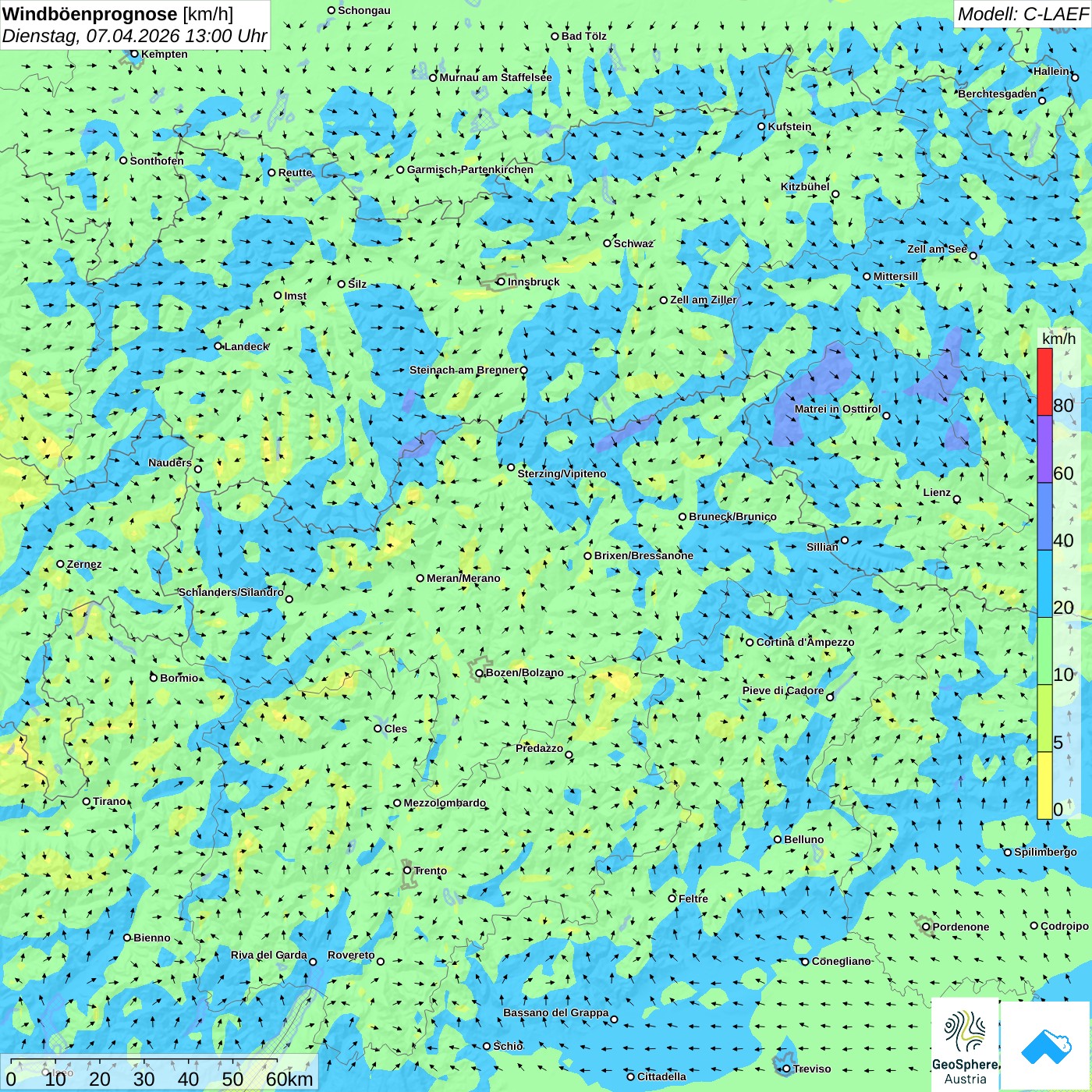Click the Murnau am Staffelsee label
The height and width of the screenshot is (1092, 1092).
click(495, 77)
